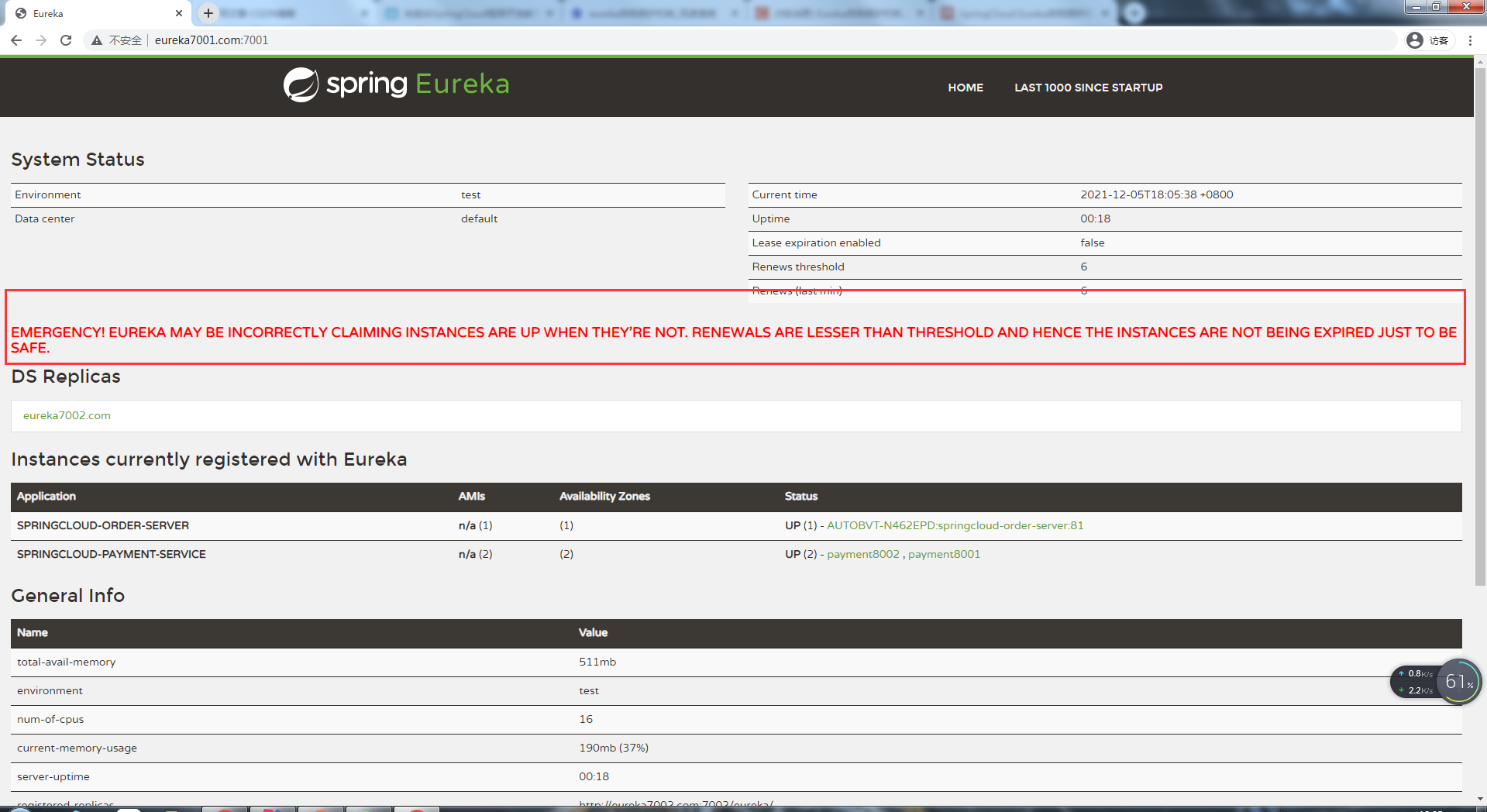Click the new tab plus icon

[208, 12]
